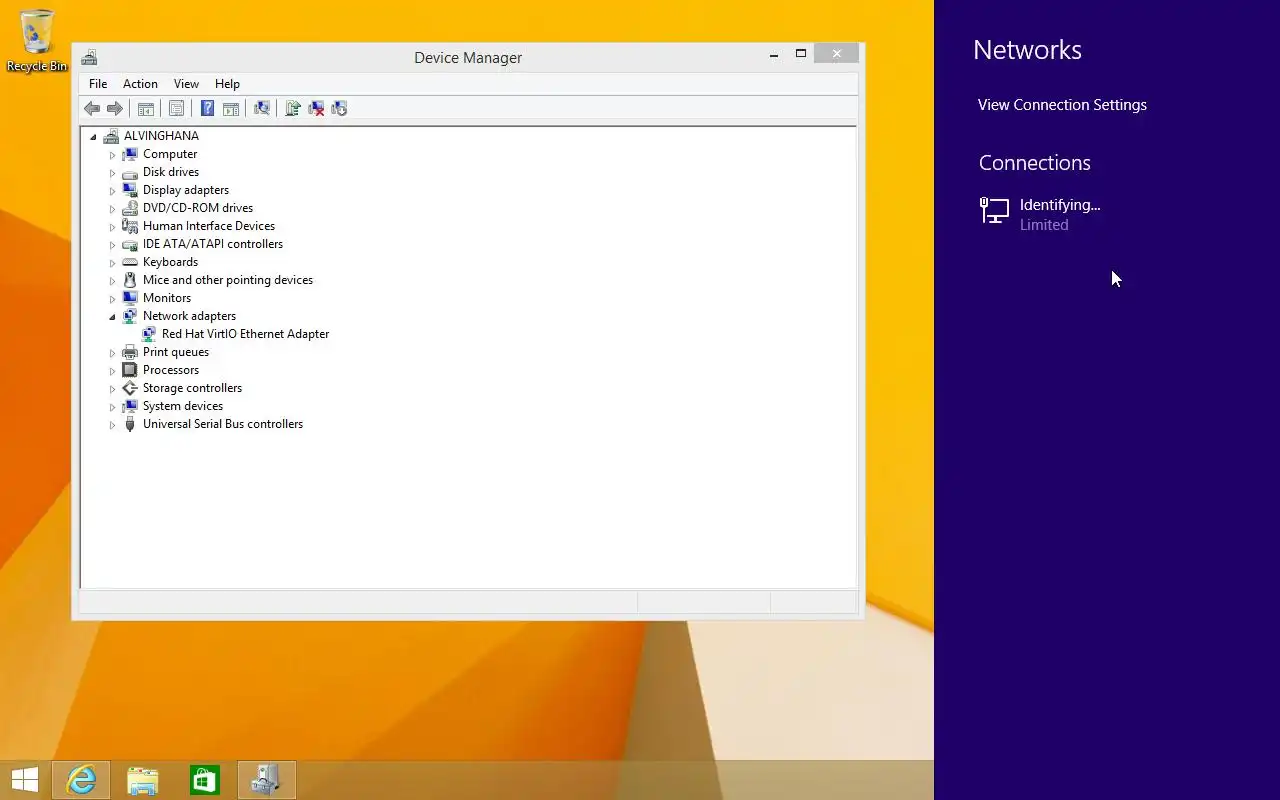The image size is (1280, 800).
Task: Expand the Print queues node arrow
Action: (112, 353)
